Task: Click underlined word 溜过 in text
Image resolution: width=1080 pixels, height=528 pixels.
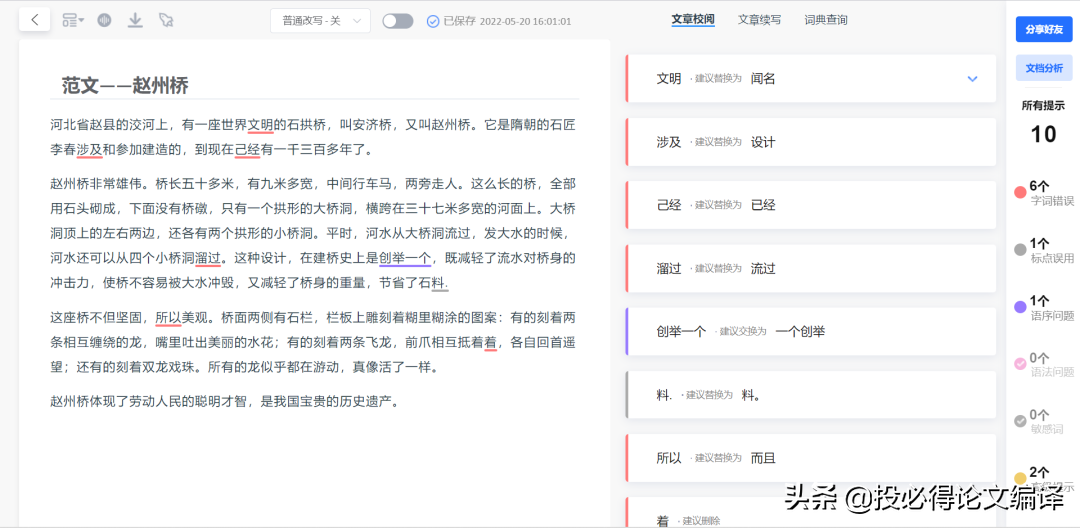Action: [x=208, y=259]
